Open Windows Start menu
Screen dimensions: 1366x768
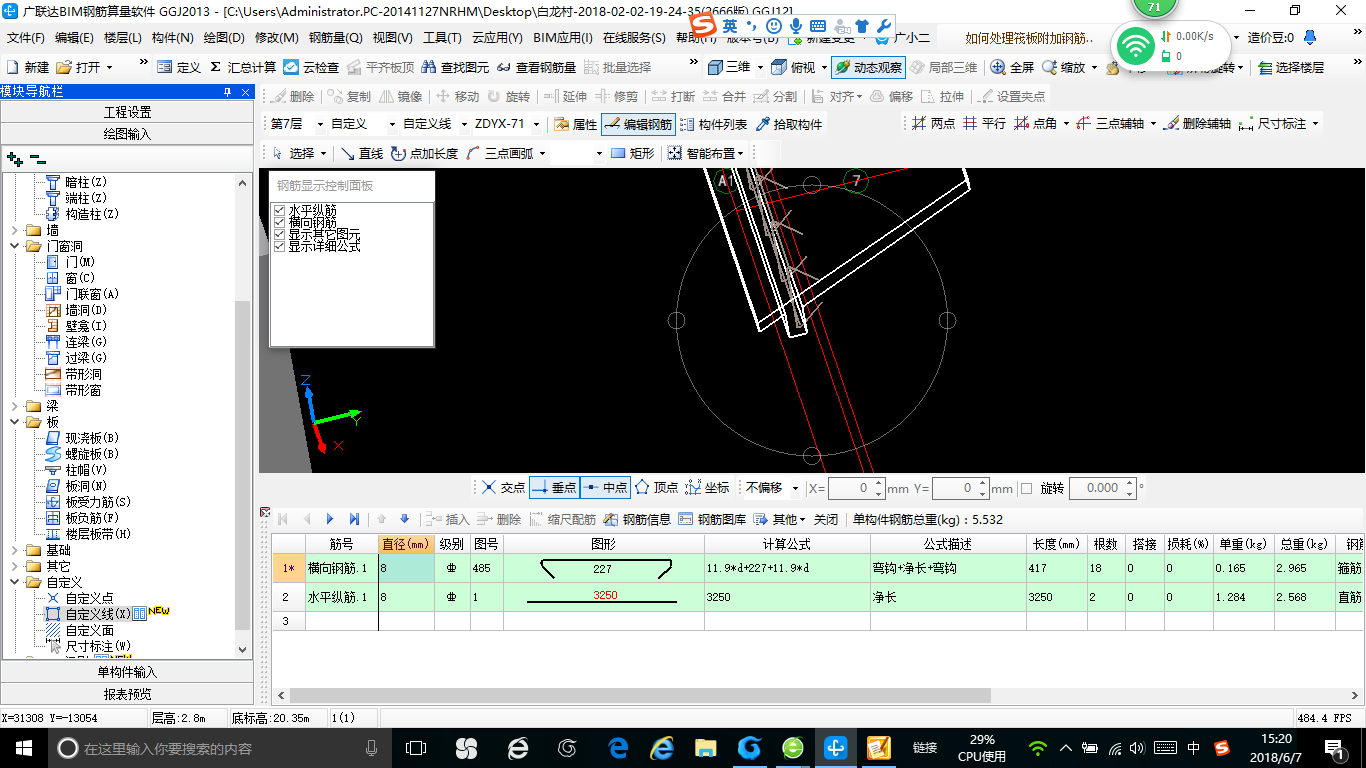[23, 747]
